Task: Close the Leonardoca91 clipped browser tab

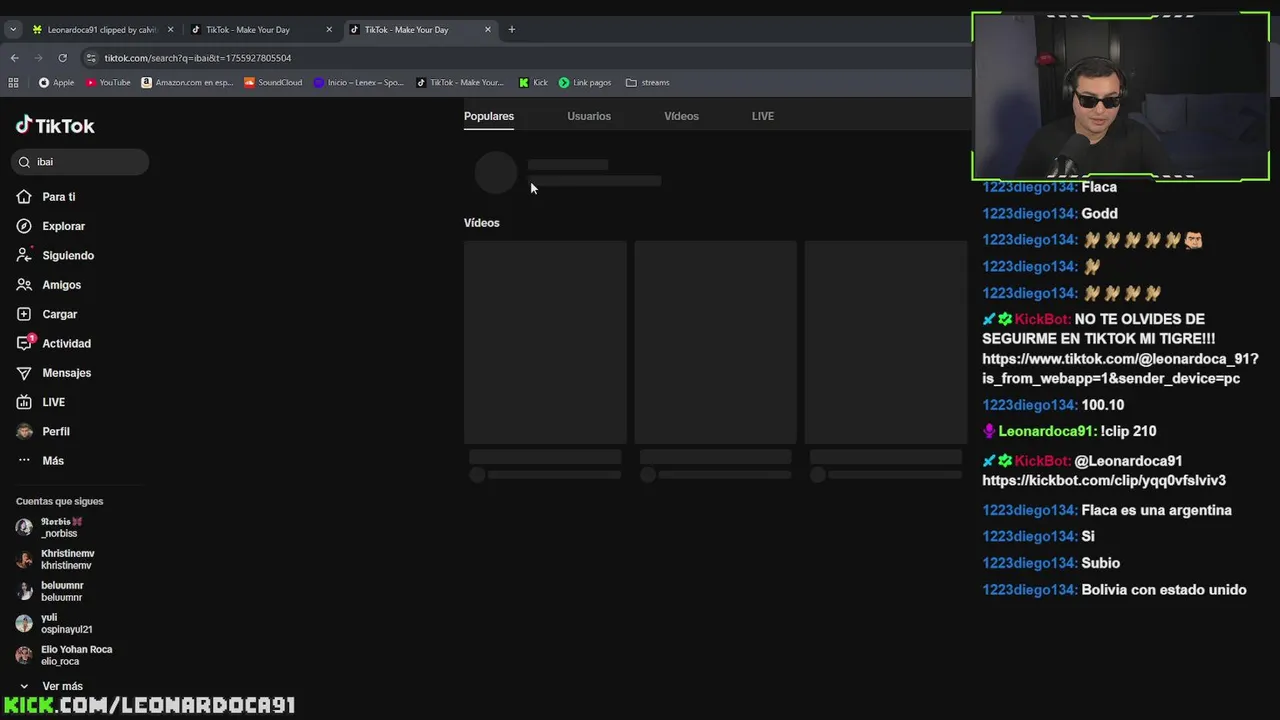Action: 170,29
